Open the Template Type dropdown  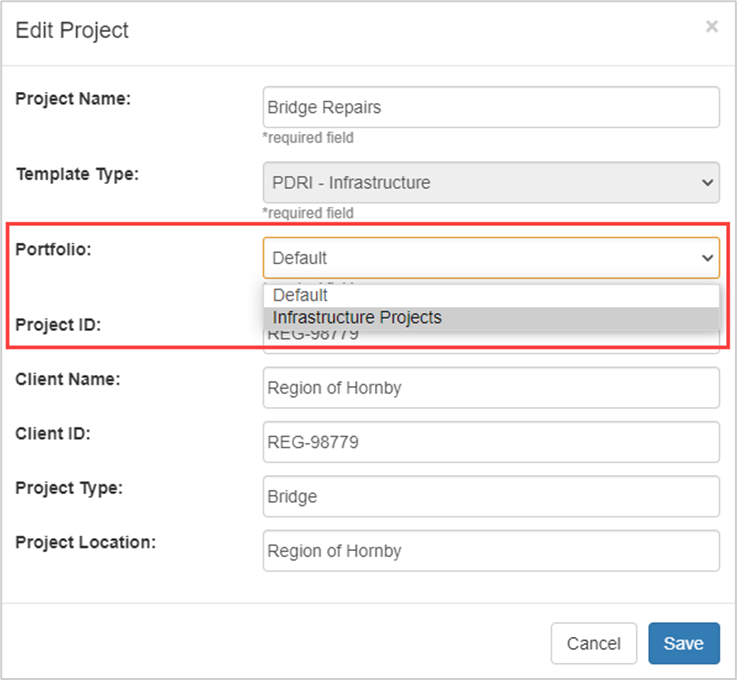pos(490,183)
